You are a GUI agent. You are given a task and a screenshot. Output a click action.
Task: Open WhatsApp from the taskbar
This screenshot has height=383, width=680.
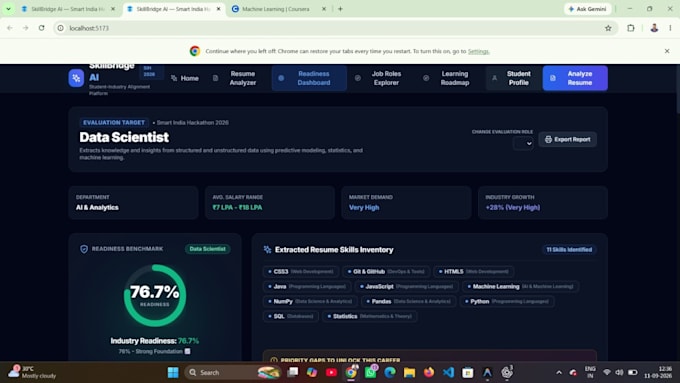coord(370,373)
